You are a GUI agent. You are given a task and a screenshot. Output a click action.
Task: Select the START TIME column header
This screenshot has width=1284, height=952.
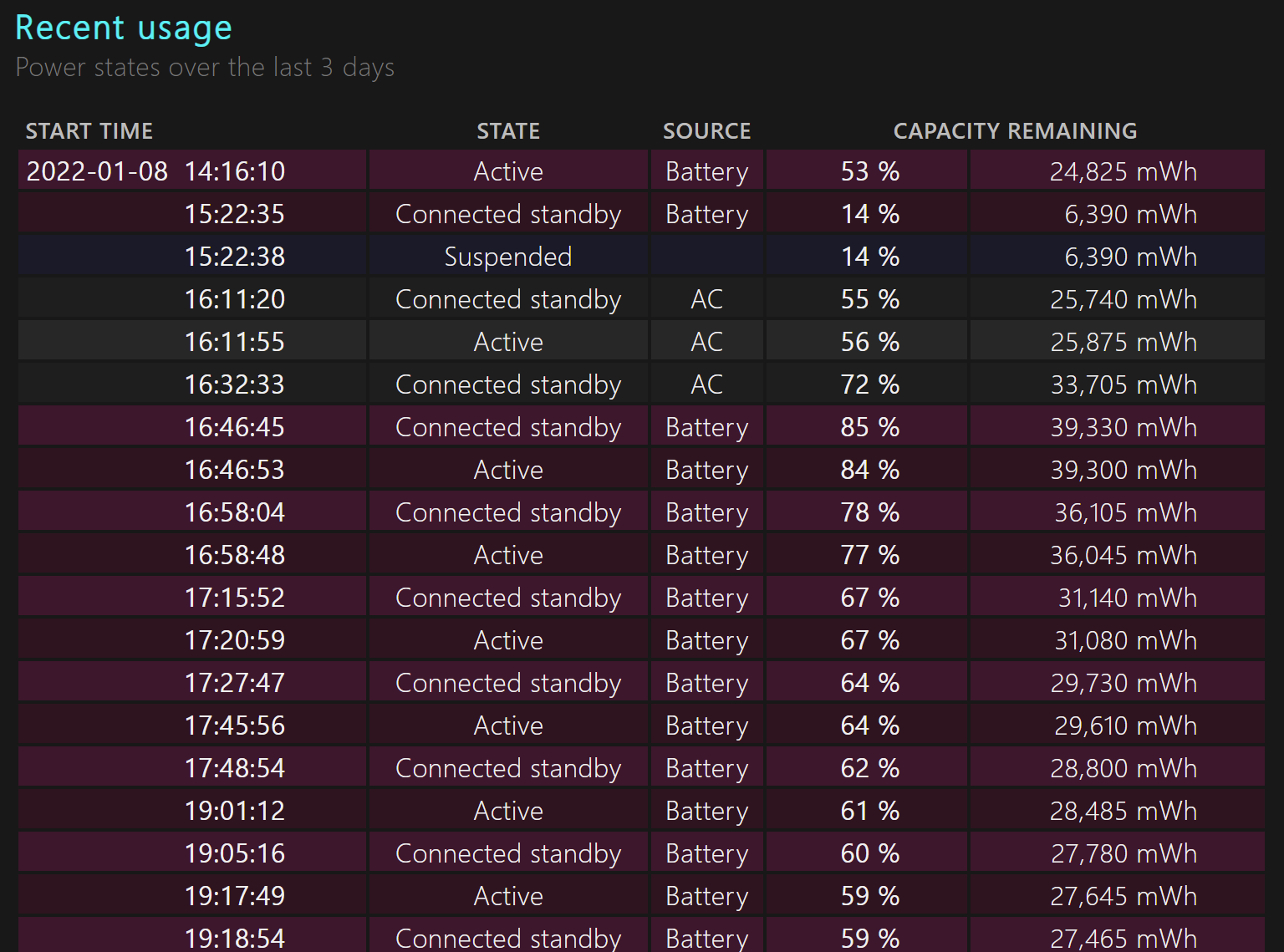point(89,131)
